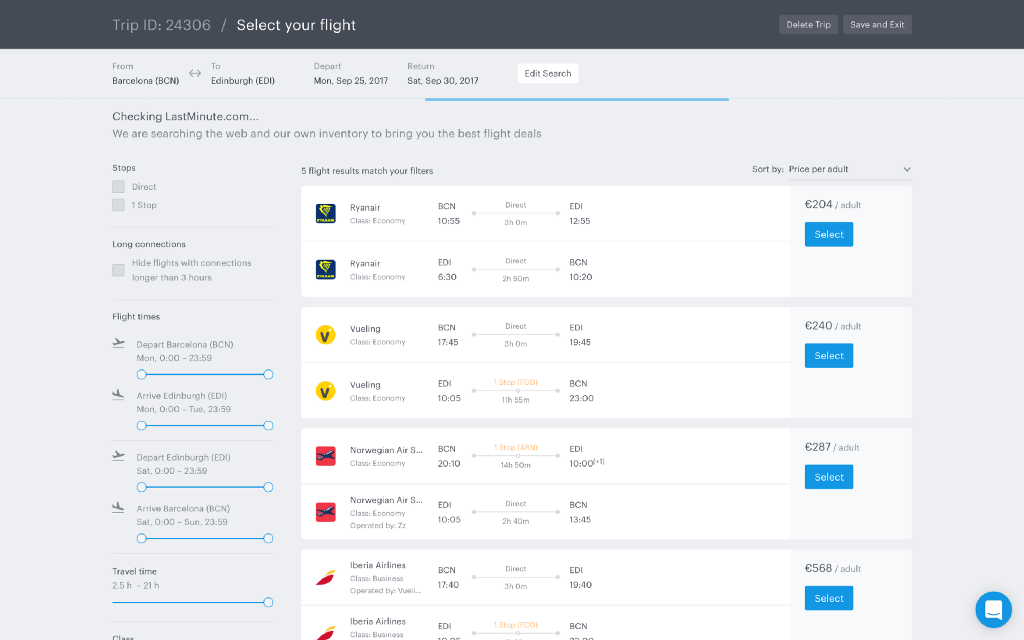Click the To Edinburgh (EDI) field
Image resolution: width=1024 pixels, height=640 pixels.
coord(243,74)
